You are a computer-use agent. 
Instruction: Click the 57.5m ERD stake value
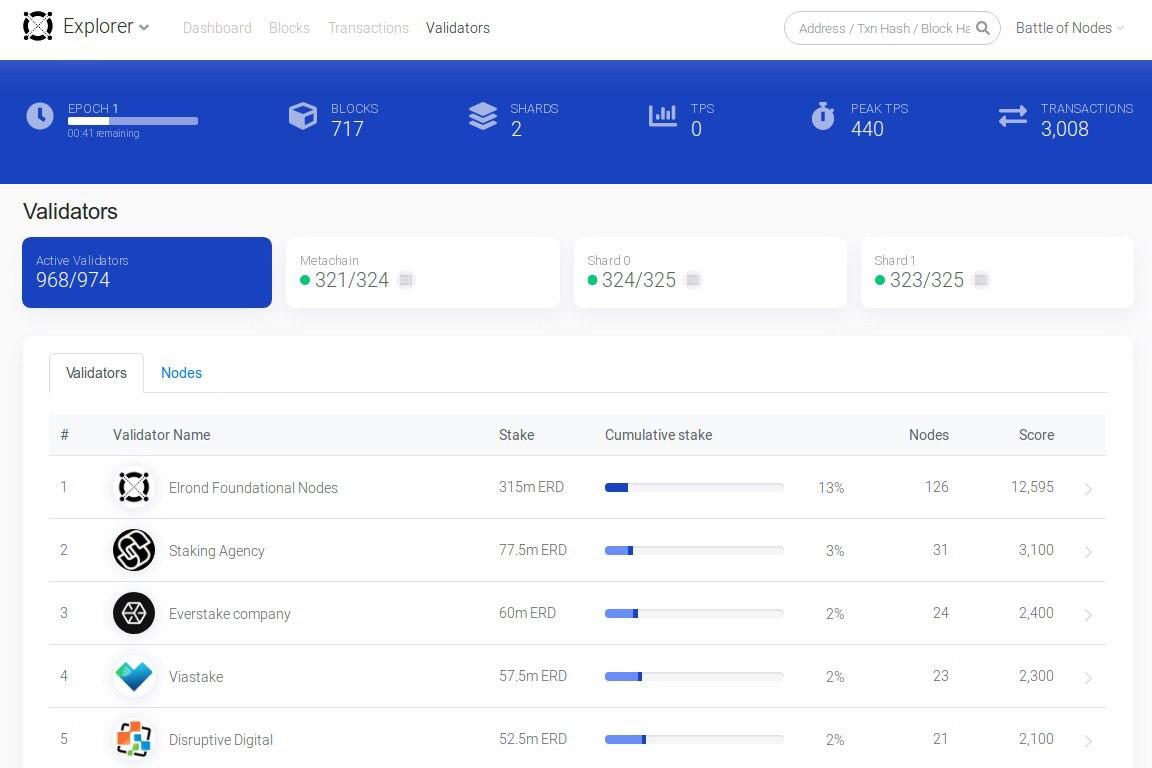click(x=533, y=676)
